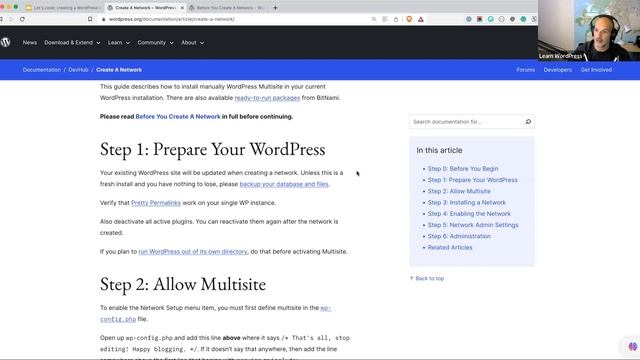
Task: Open run WordPress out of its own directory link
Action: pos(193,252)
